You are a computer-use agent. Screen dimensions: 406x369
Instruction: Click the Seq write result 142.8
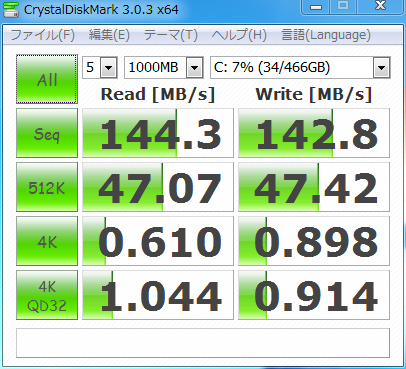tap(314, 133)
